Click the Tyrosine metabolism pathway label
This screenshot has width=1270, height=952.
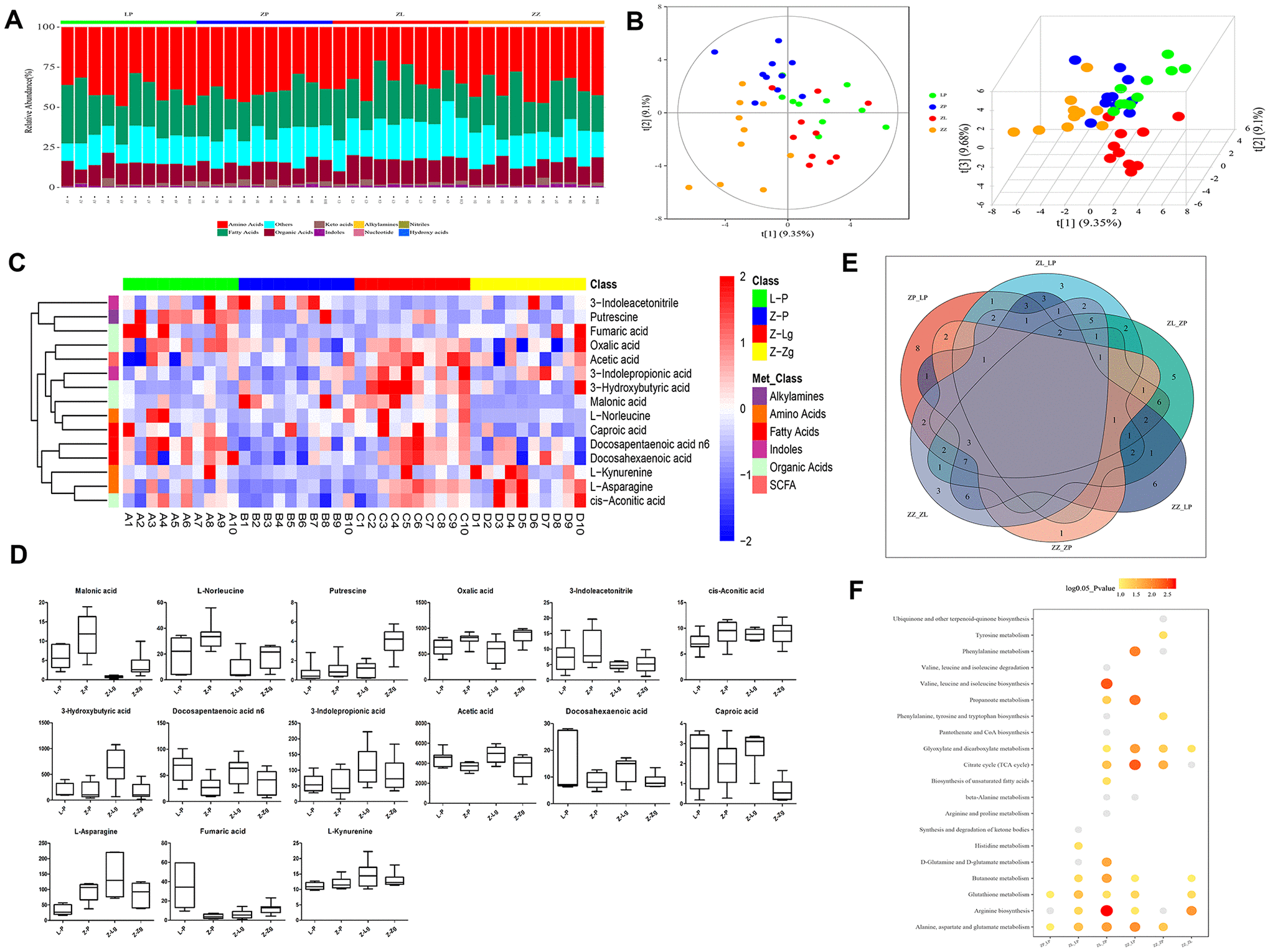[x=1002, y=635]
